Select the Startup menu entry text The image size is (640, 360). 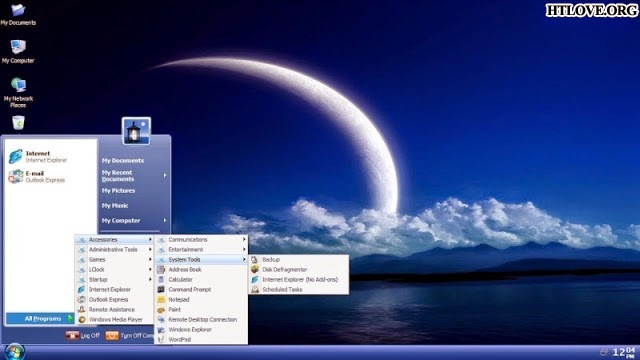pyautogui.click(x=98, y=280)
